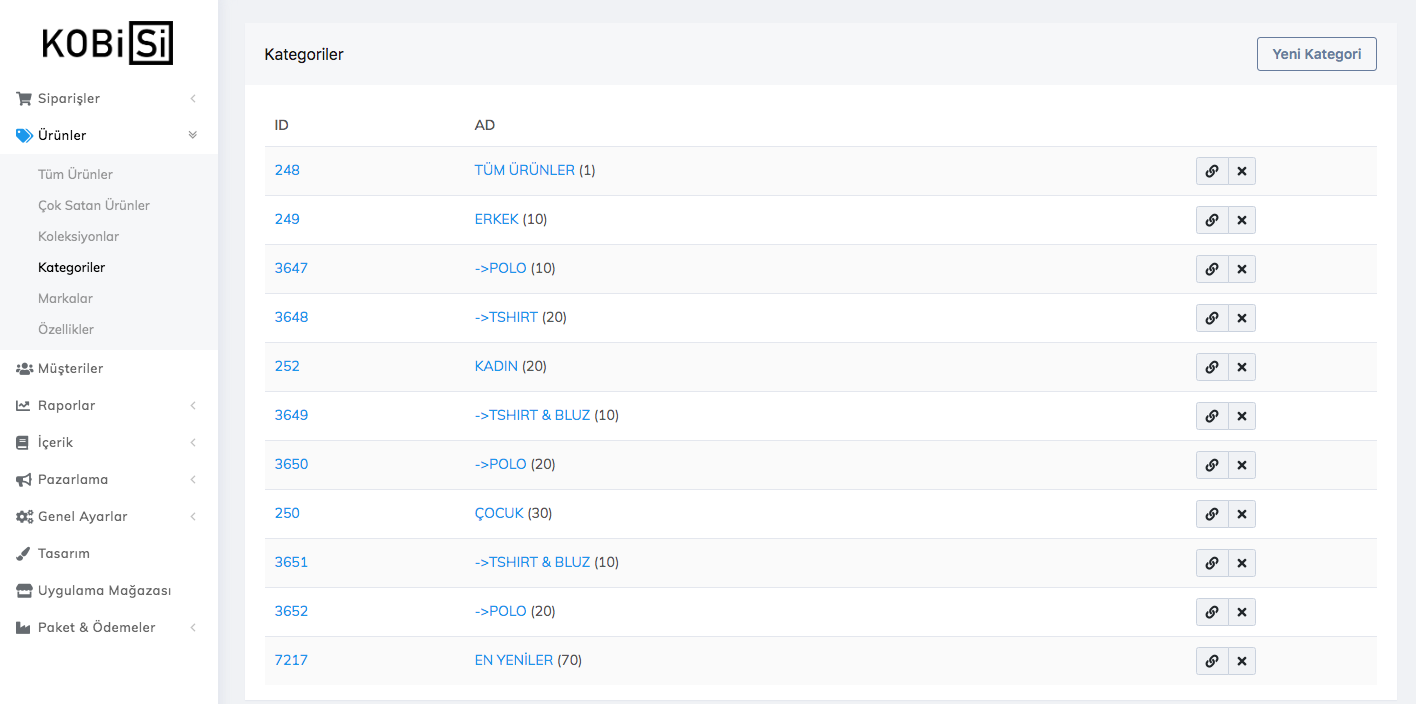Image resolution: width=1416 pixels, height=704 pixels.
Task: Click the Tasarım brush icon
Action: coord(24,553)
